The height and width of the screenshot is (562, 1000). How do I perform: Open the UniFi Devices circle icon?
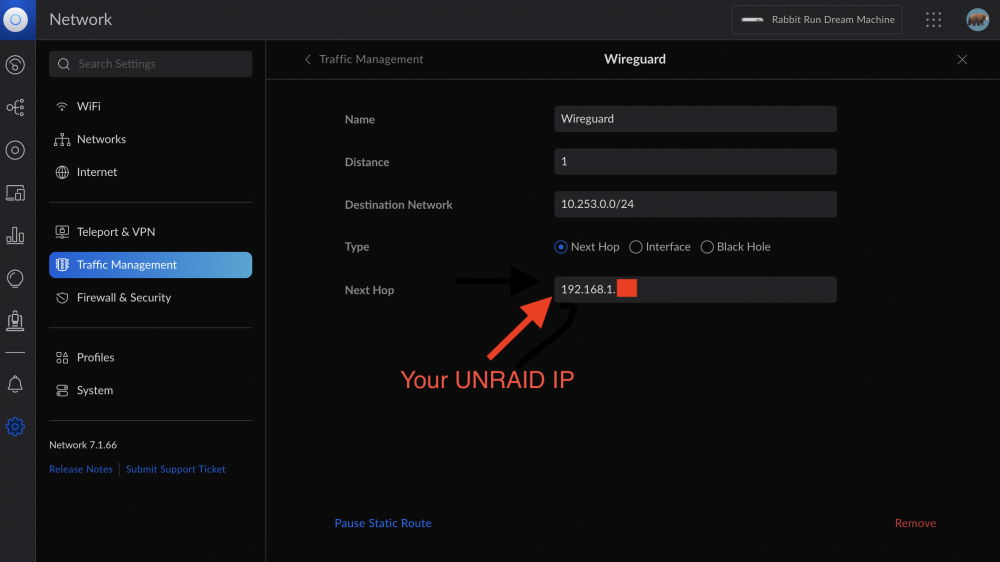coord(15,150)
